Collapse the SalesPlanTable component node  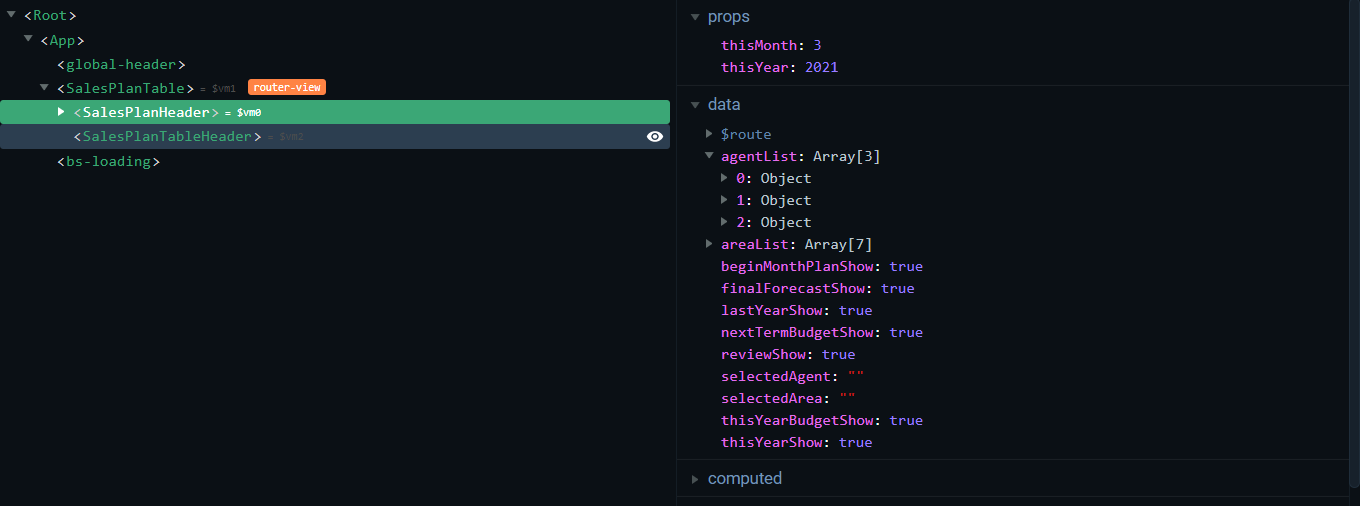[x=45, y=88]
